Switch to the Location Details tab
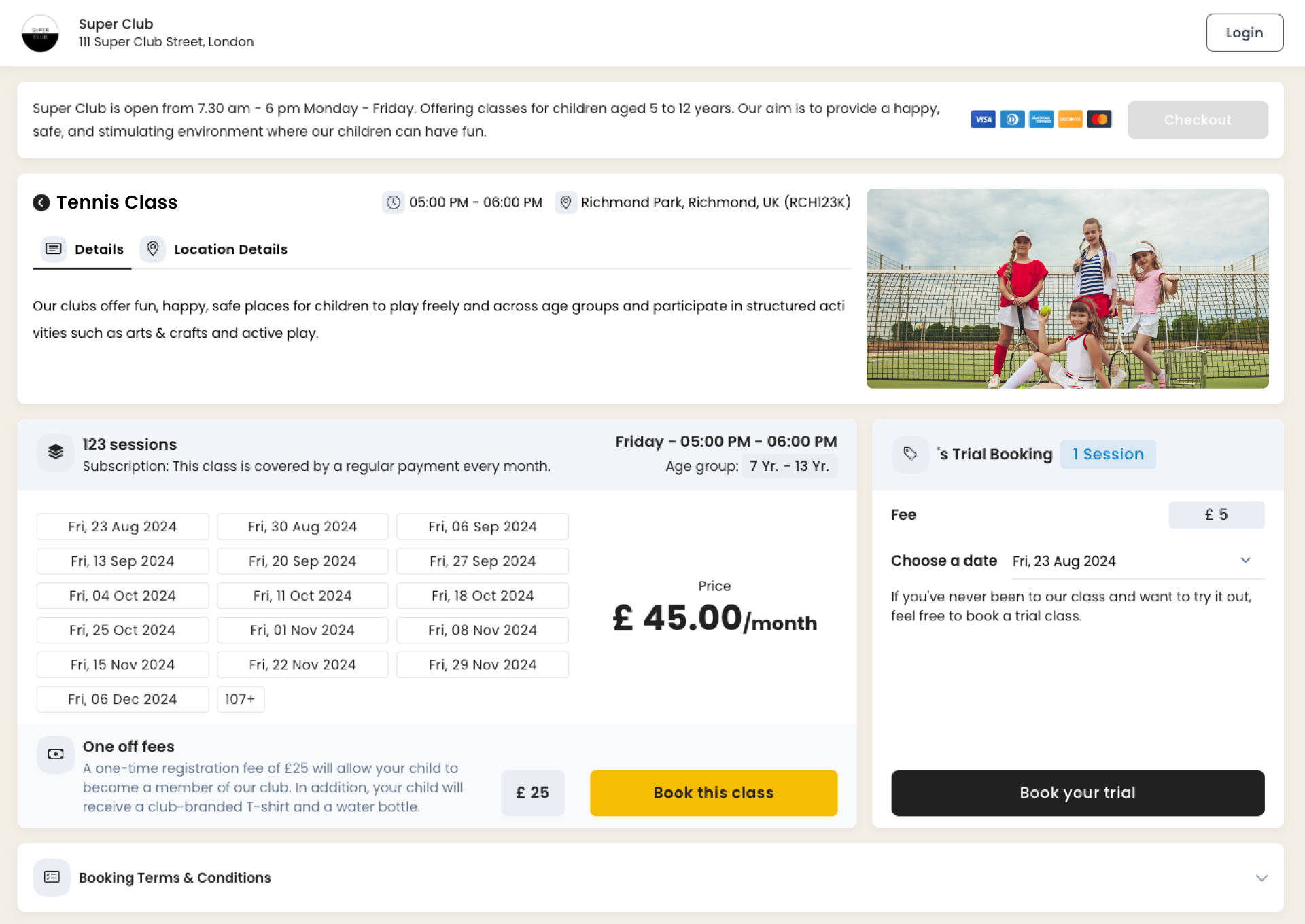The height and width of the screenshot is (924, 1305). pyautogui.click(x=215, y=249)
